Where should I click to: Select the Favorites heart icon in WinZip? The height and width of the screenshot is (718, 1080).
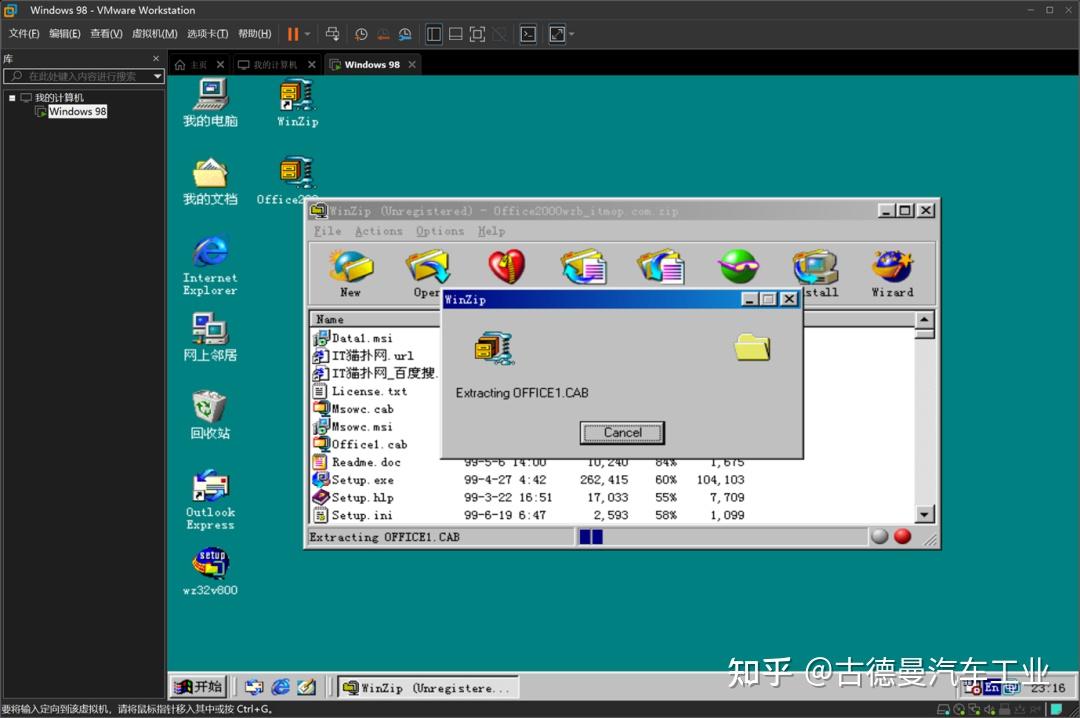click(507, 265)
